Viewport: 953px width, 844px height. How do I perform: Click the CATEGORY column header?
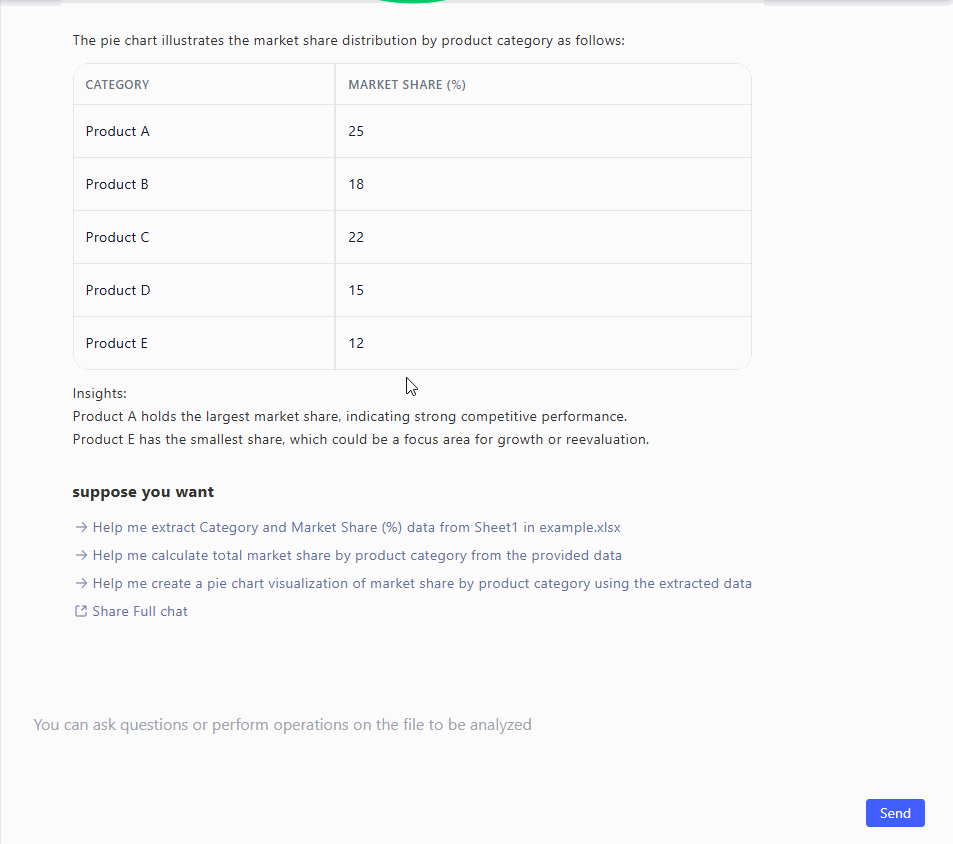pyautogui.click(x=117, y=85)
